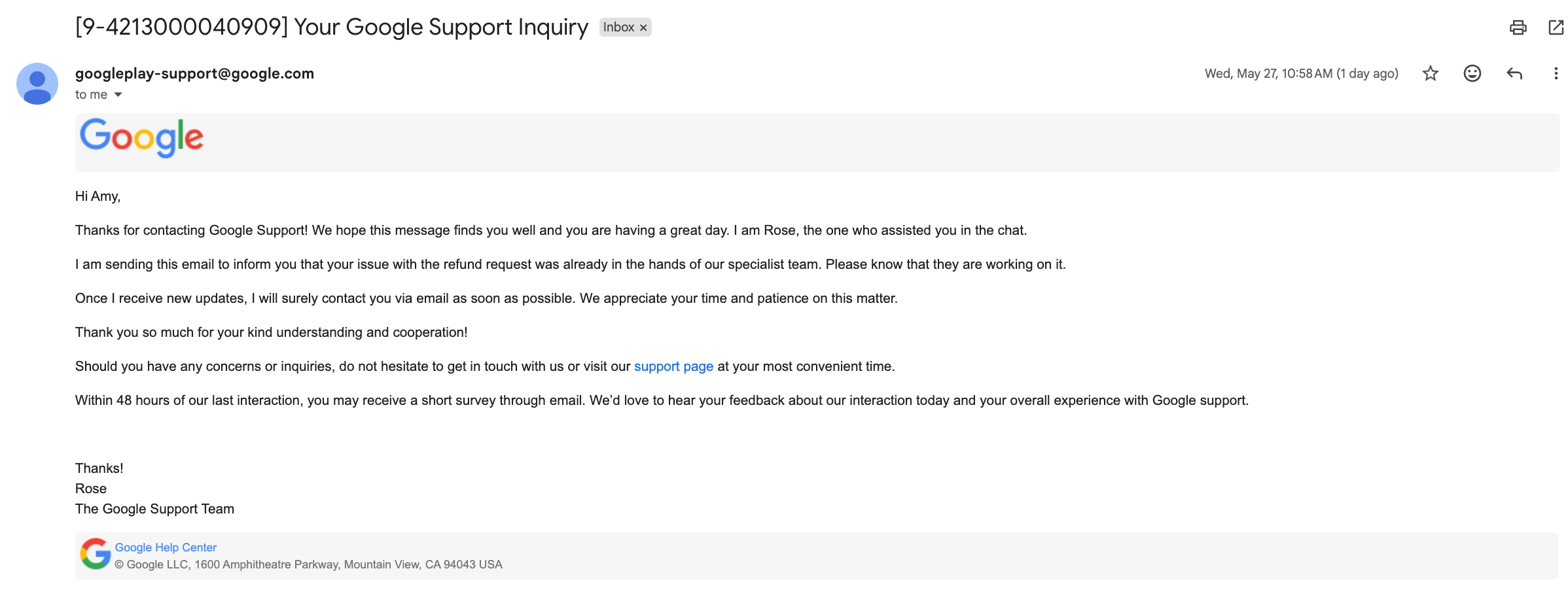Click the Google LLC address line

pos(308,564)
